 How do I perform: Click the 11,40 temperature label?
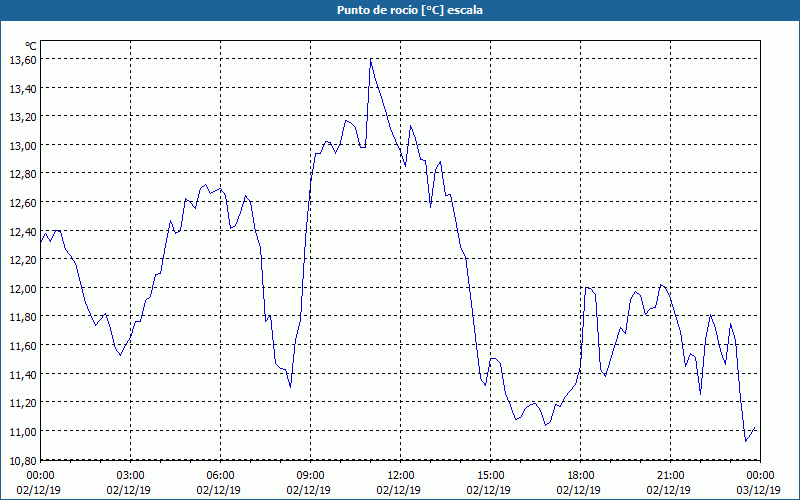(x=23, y=374)
